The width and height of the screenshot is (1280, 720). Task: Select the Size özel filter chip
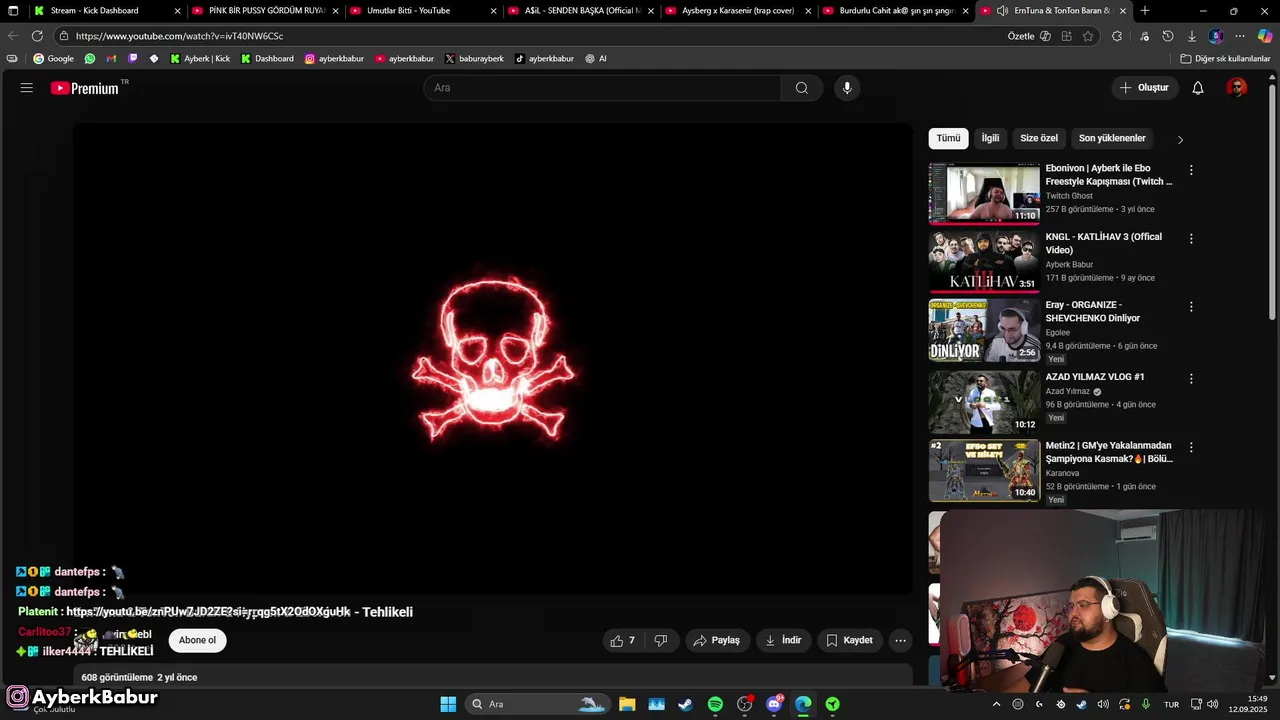click(1039, 138)
